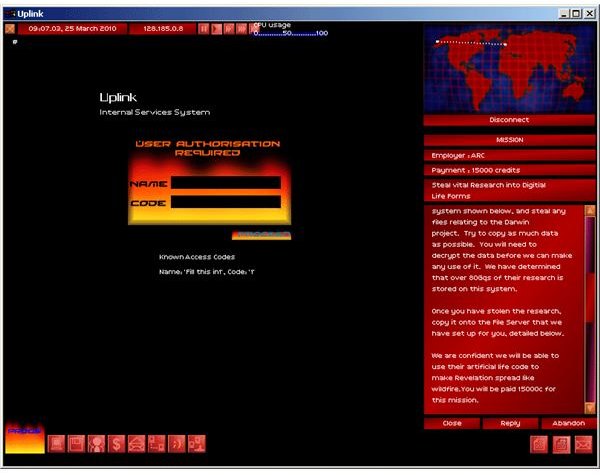This screenshot has width=600, height=475.
Task: Select the known access code entry 'Fill this in'
Action: click(207, 272)
